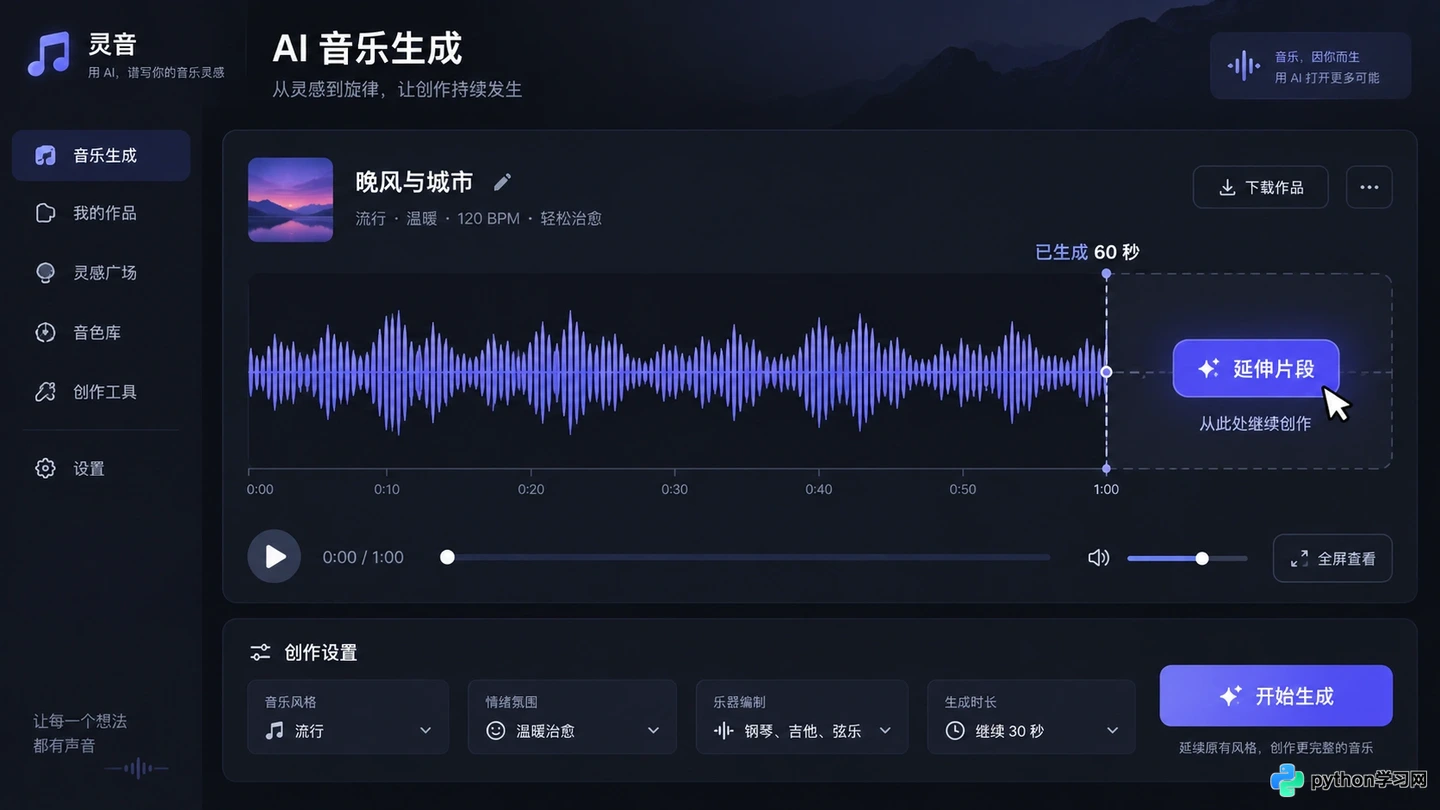
Task: Click the 0:00 / 1:00 time display
Action: coord(363,557)
